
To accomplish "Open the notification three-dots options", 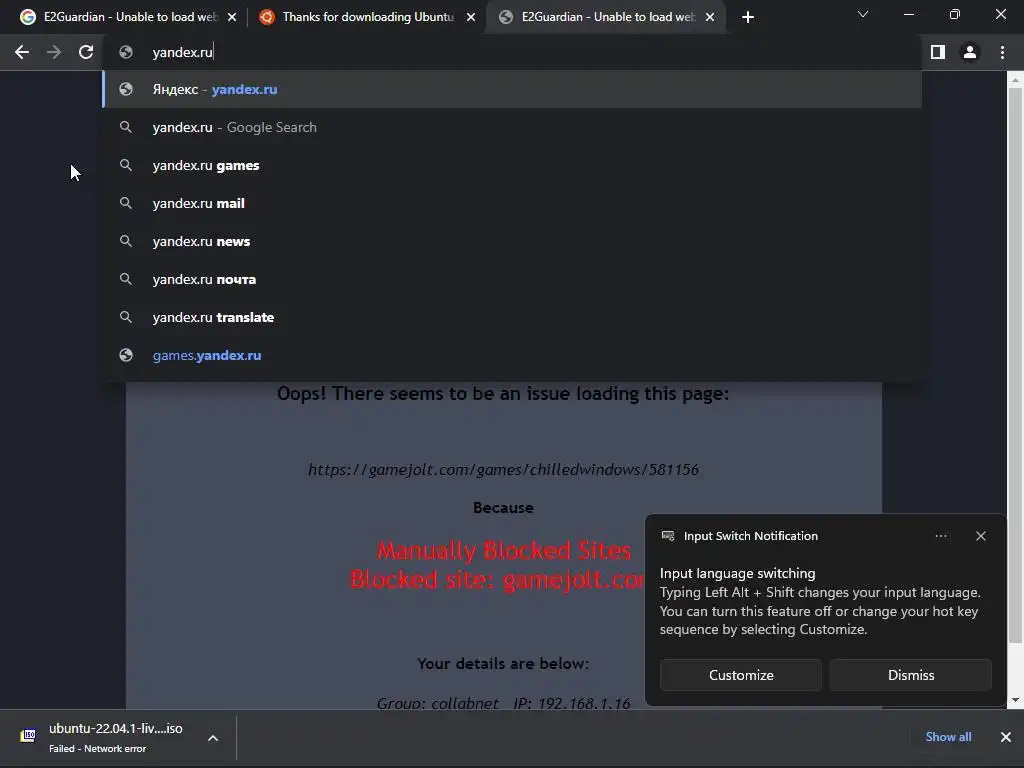I will (x=940, y=536).
